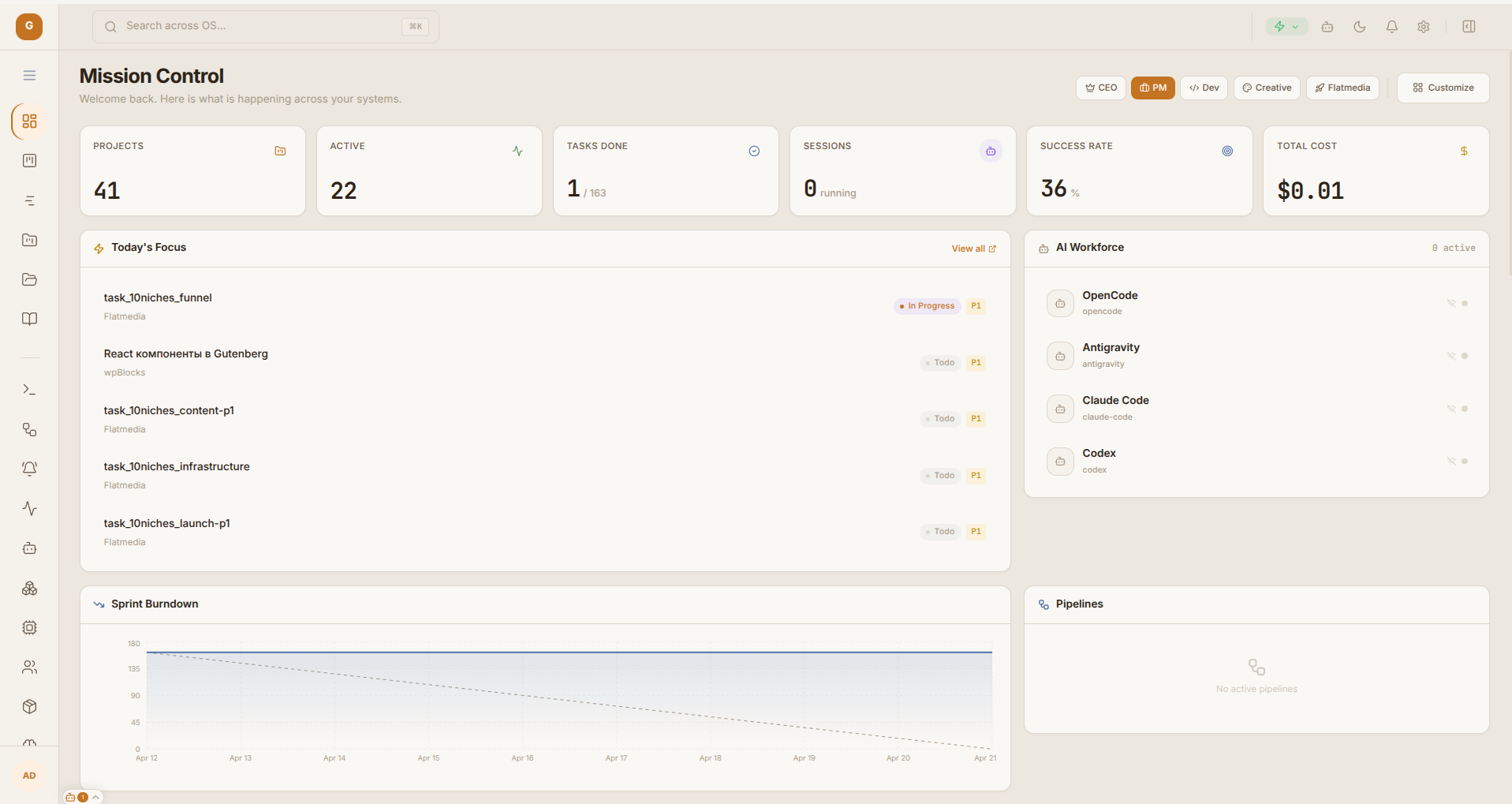This screenshot has height=804, width=1512.
Task: Open the list lines icon in sidebar
Action: point(29,200)
